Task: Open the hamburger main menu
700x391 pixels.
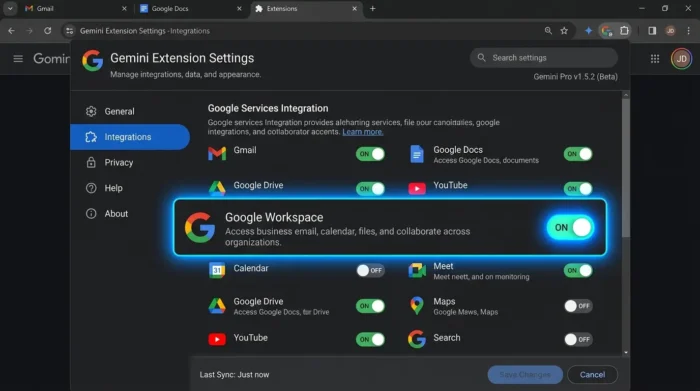Action: [18, 58]
